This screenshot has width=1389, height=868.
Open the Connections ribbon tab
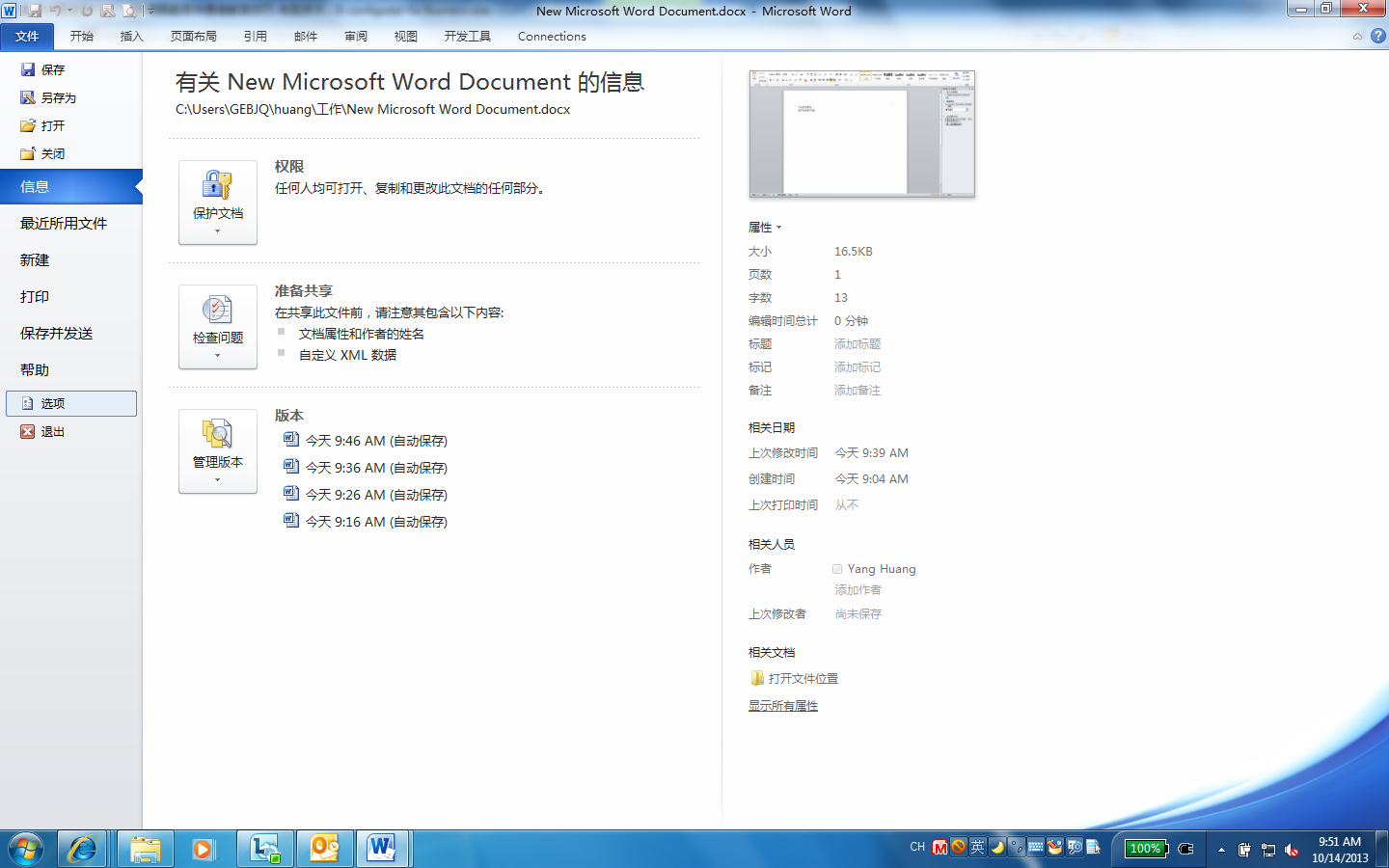552,37
